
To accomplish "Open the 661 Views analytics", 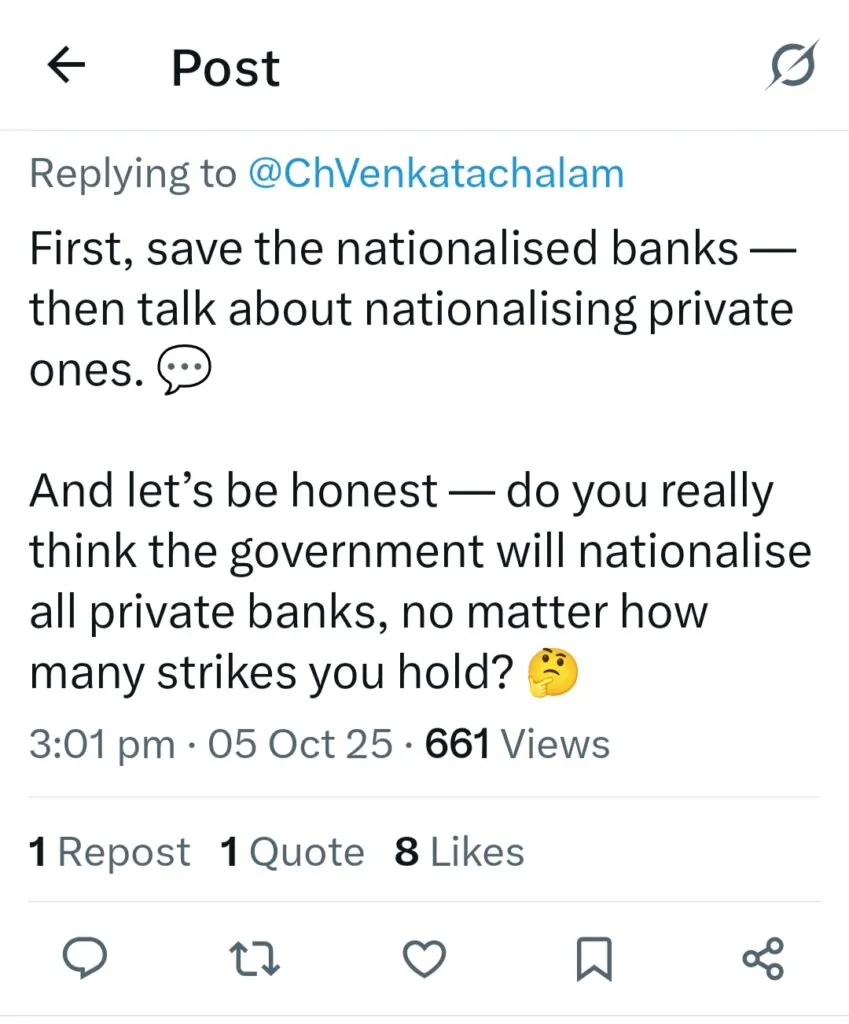I will [x=517, y=744].
